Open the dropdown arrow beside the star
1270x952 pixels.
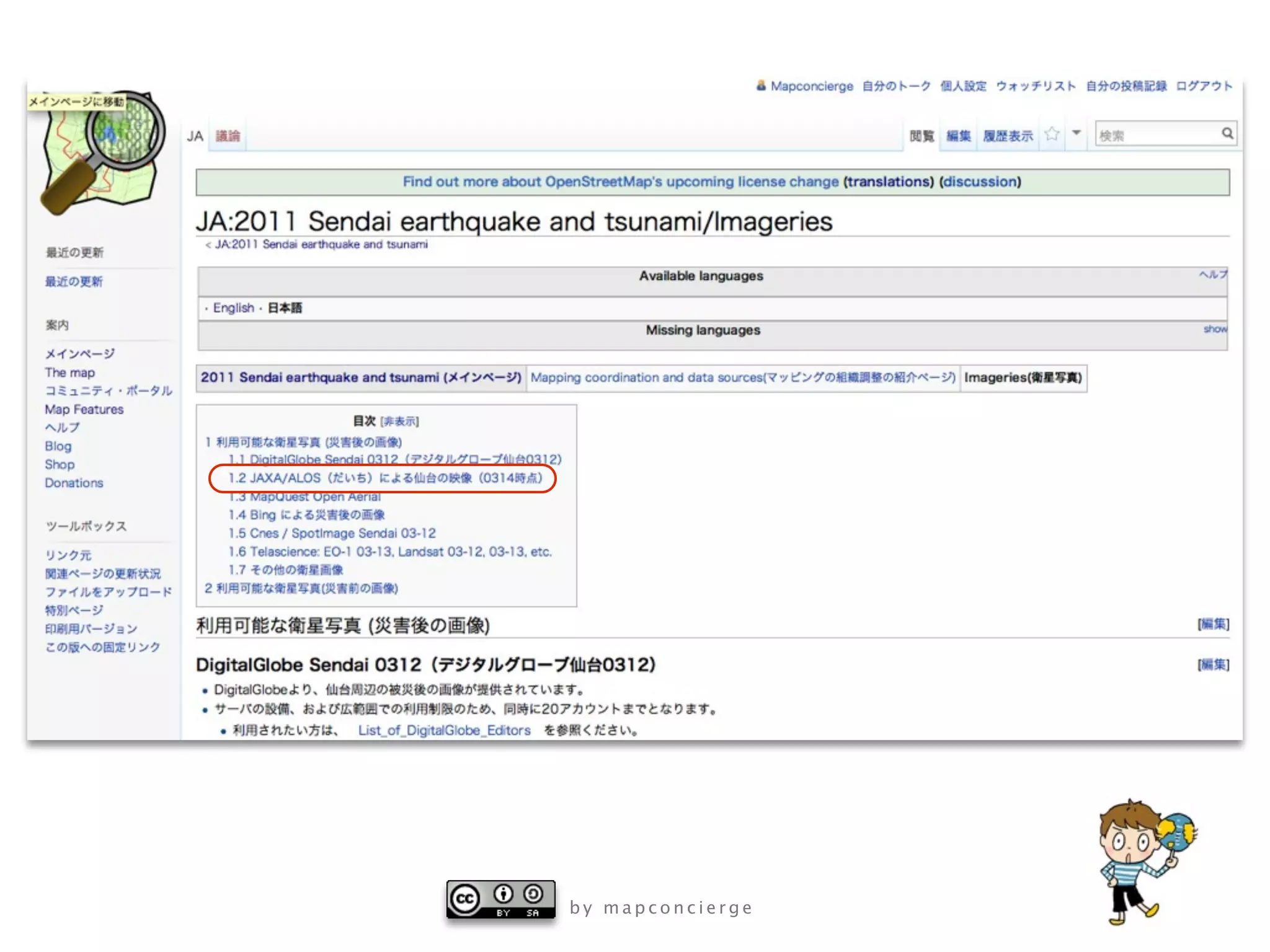1077,133
